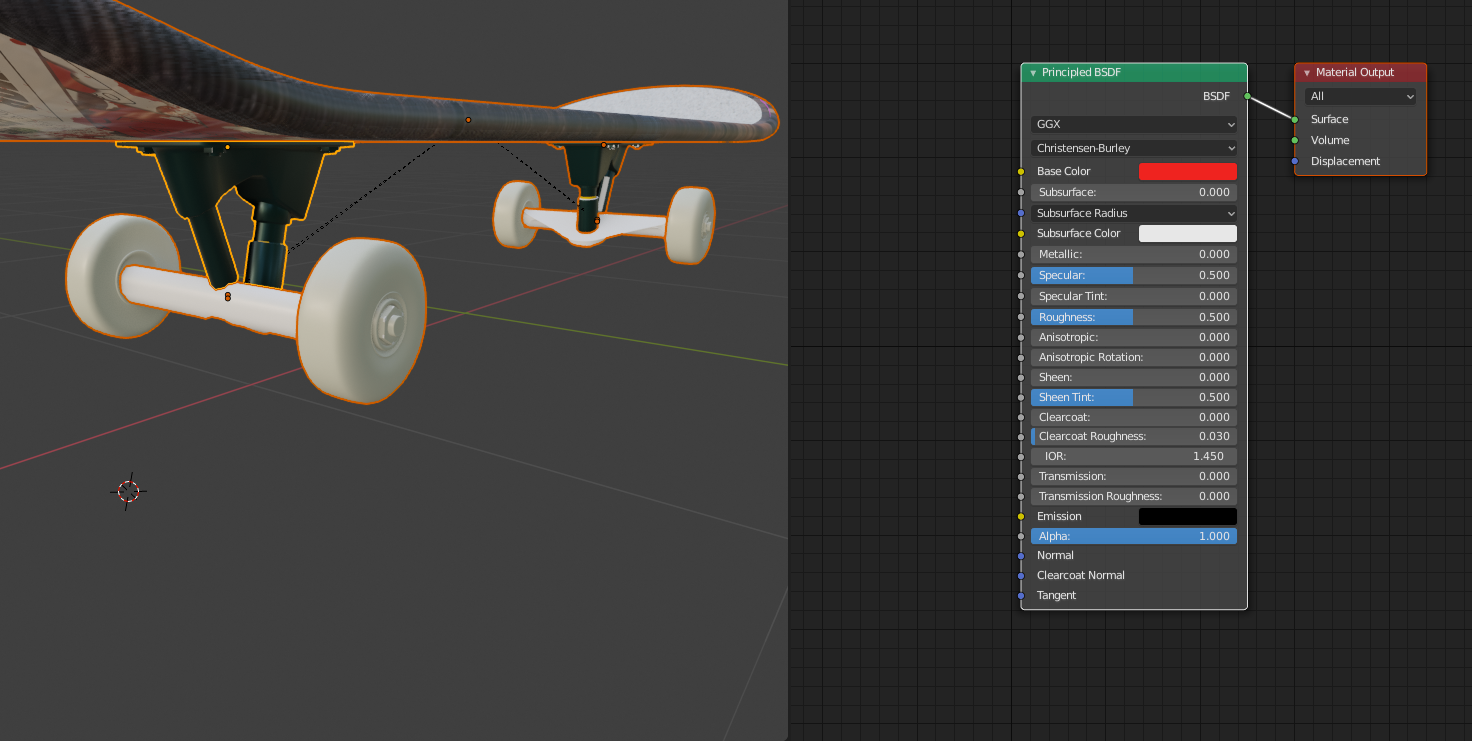1472x741 pixels.
Task: Click the Sheen value field
Action: (x=1134, y=377)
